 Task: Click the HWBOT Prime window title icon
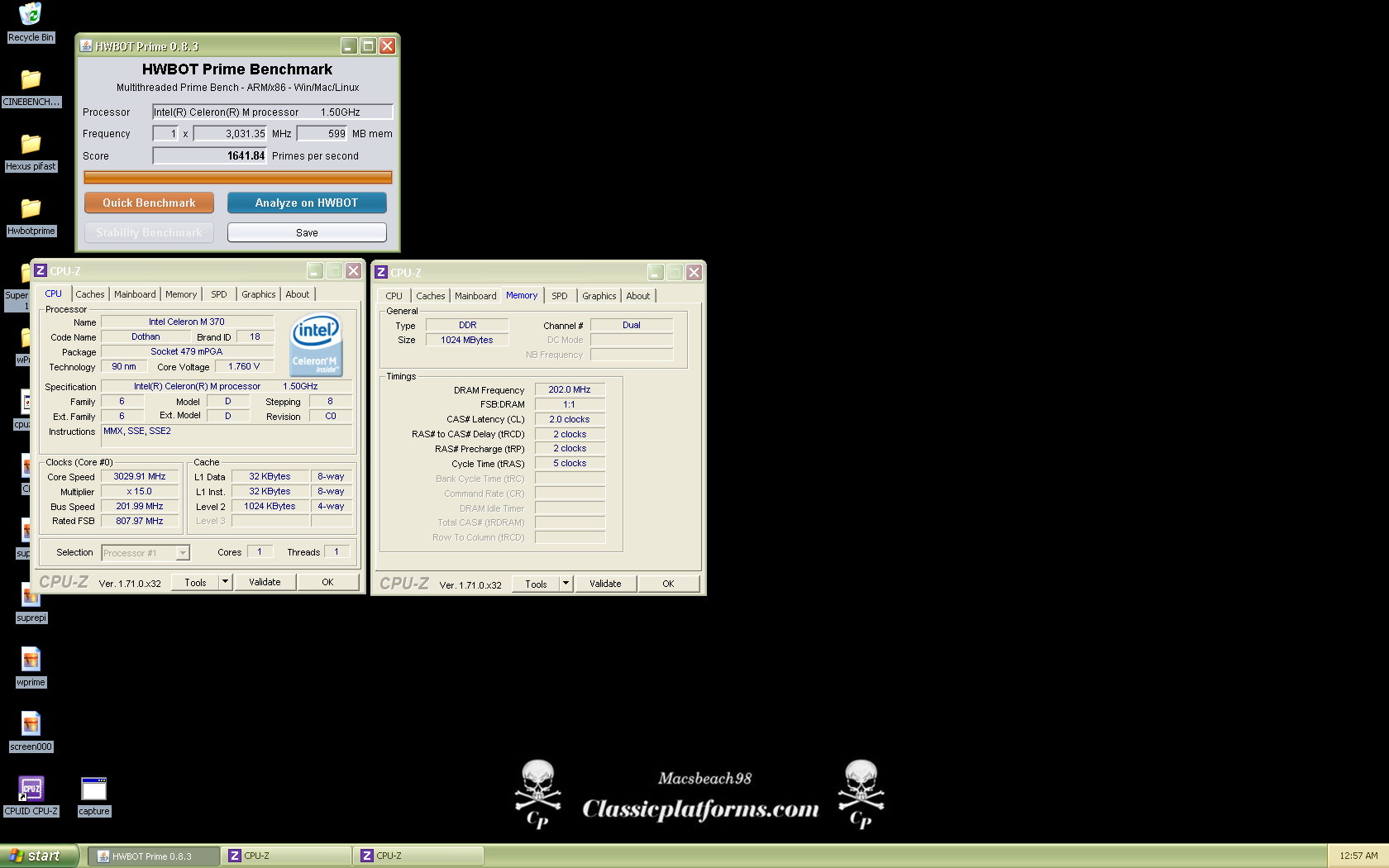coord(86,45)
